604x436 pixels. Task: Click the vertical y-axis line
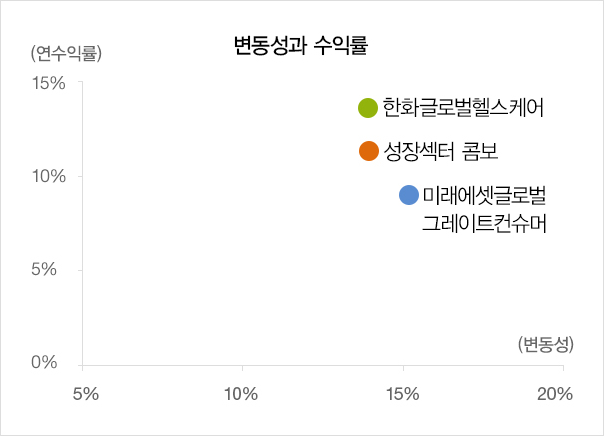(x=83, y=222)
